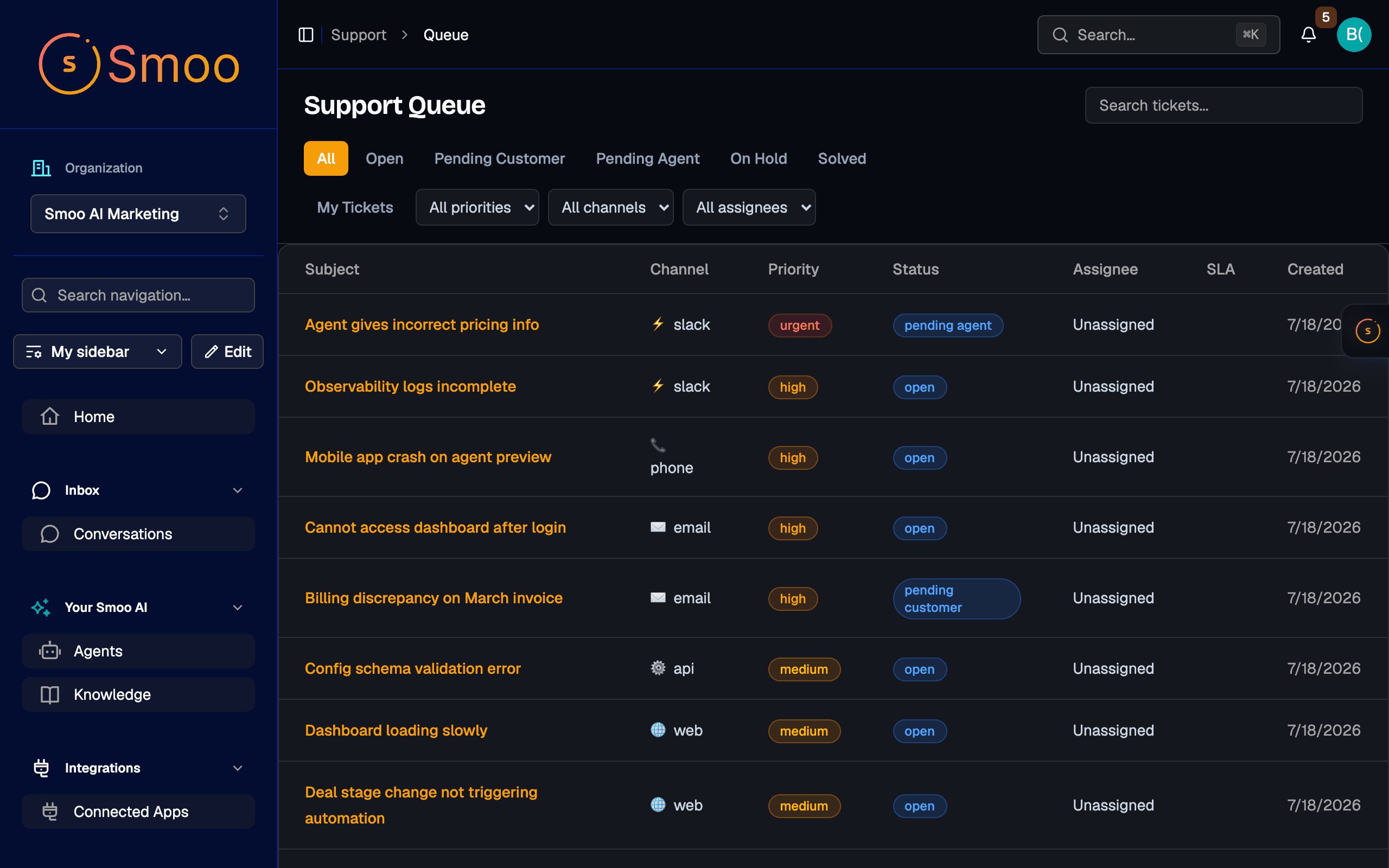Click the urgent priority badge
The image size is (1389, 868).
pos(800,325)
